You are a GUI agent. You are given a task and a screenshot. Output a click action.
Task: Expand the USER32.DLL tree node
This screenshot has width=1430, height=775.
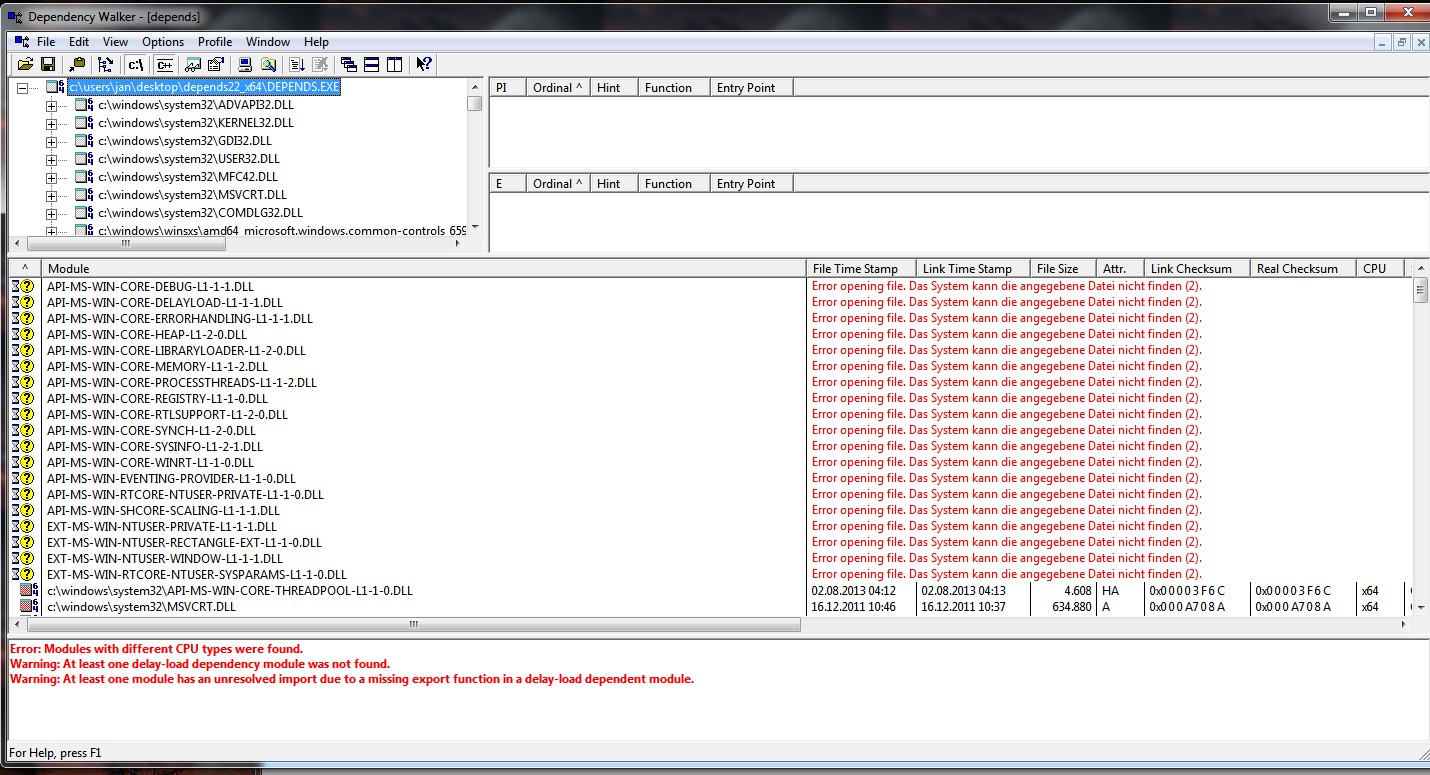coord(52,160)
